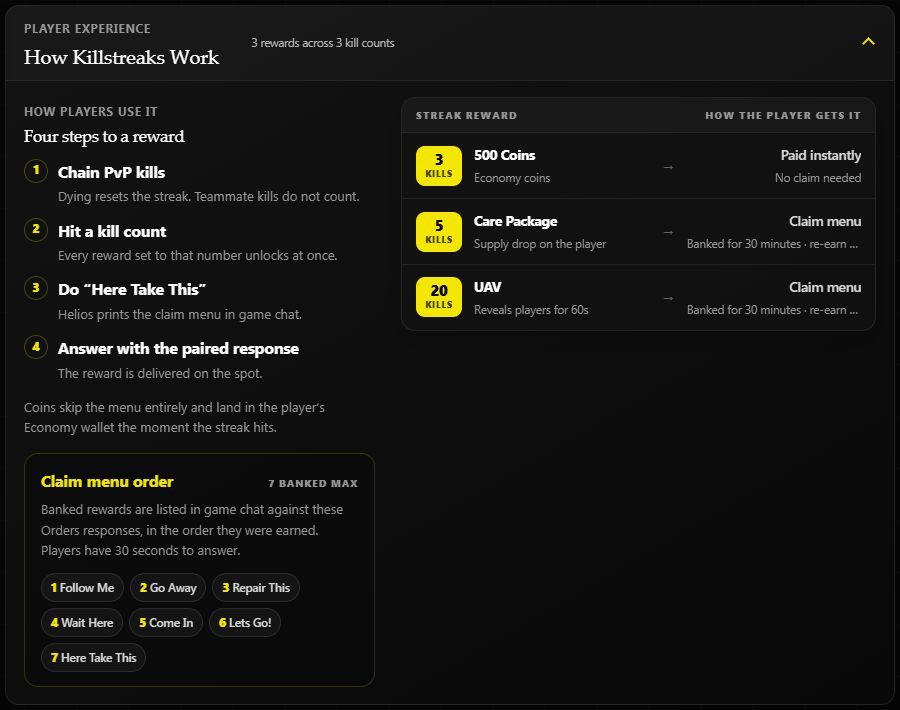
Task: Click the Care Package reward title
Action: 515,221
